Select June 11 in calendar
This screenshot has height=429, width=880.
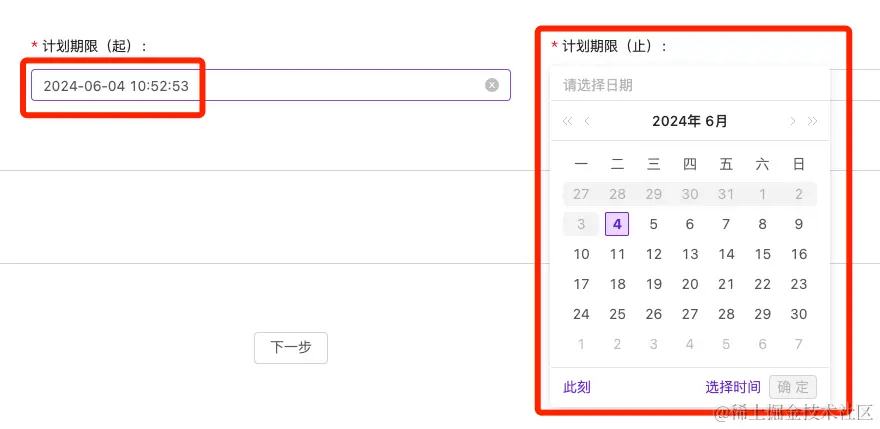[617, 254]
